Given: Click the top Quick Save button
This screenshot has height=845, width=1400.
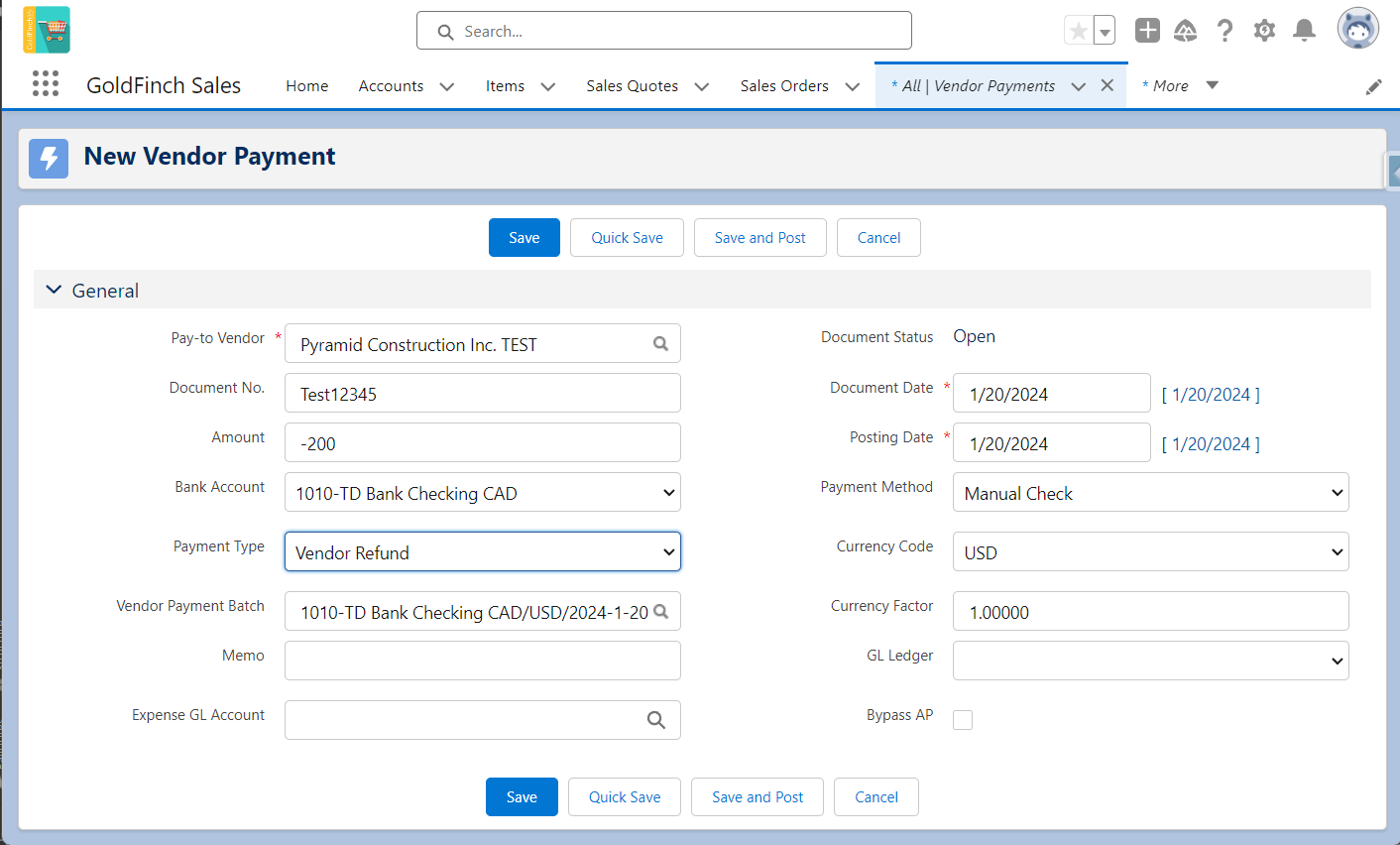Looking at the screenshot, I should click(x=627, y=238).
